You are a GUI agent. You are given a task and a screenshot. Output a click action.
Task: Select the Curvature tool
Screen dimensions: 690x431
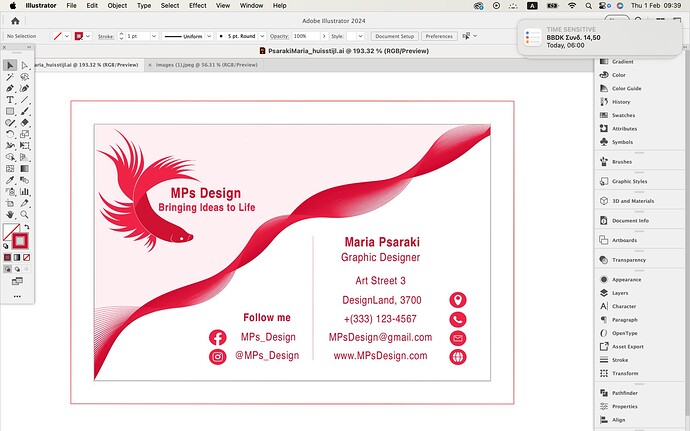point(25,88)
